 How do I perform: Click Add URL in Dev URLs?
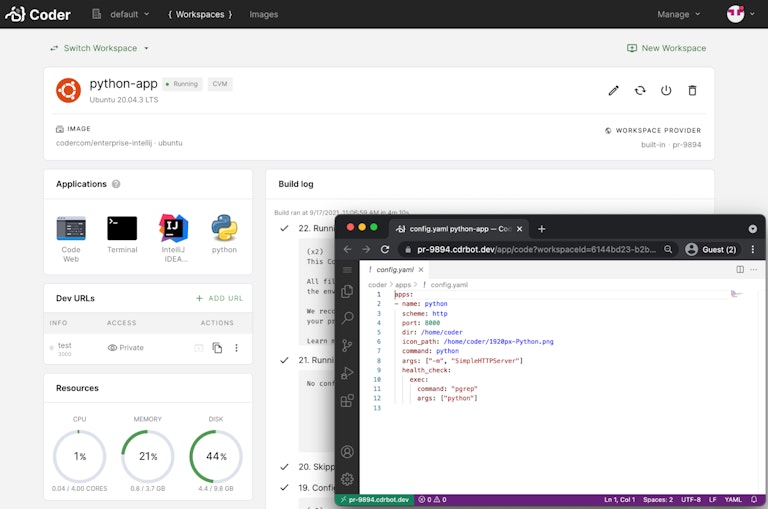coord(219,298)
